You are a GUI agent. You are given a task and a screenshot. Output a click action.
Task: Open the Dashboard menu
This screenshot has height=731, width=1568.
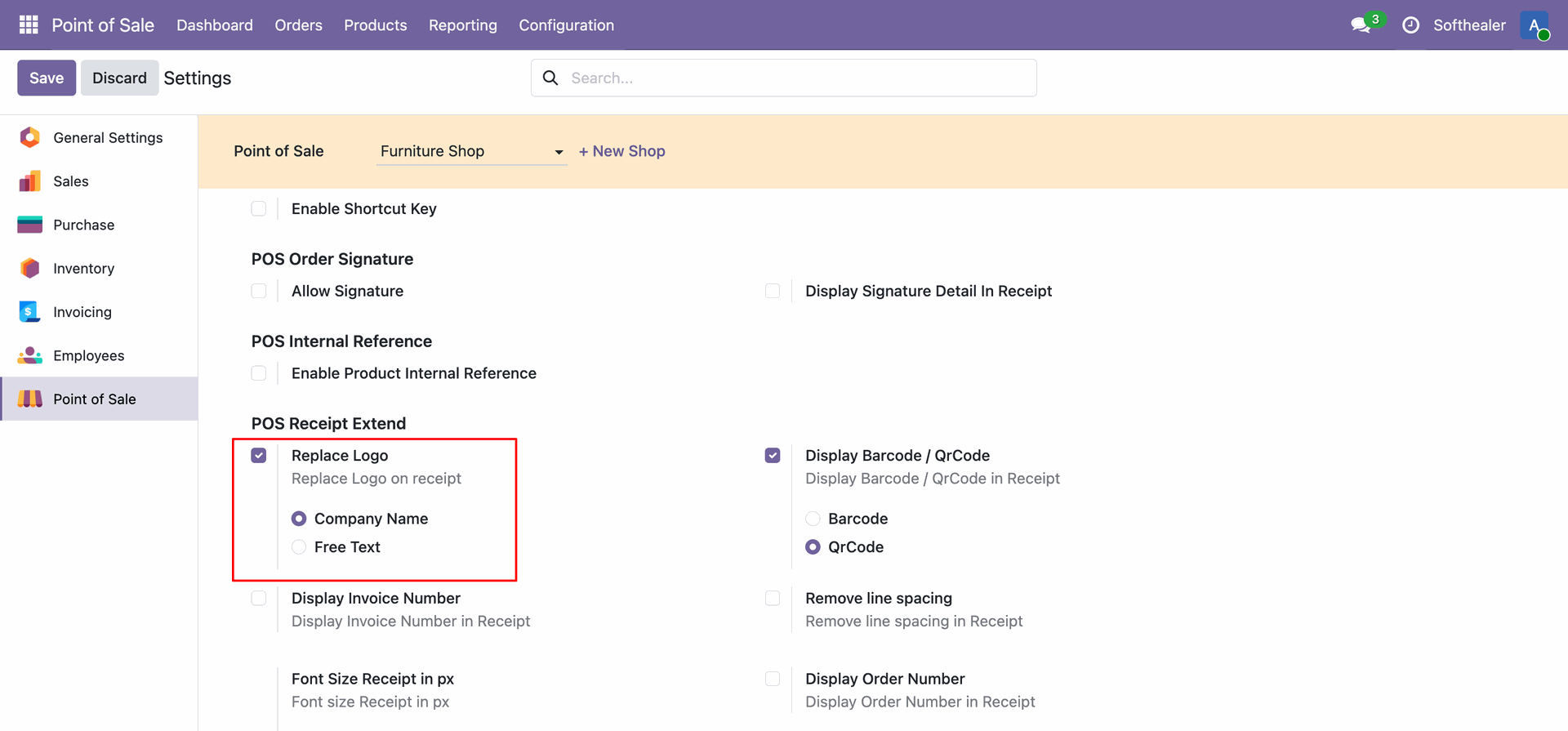215,25
